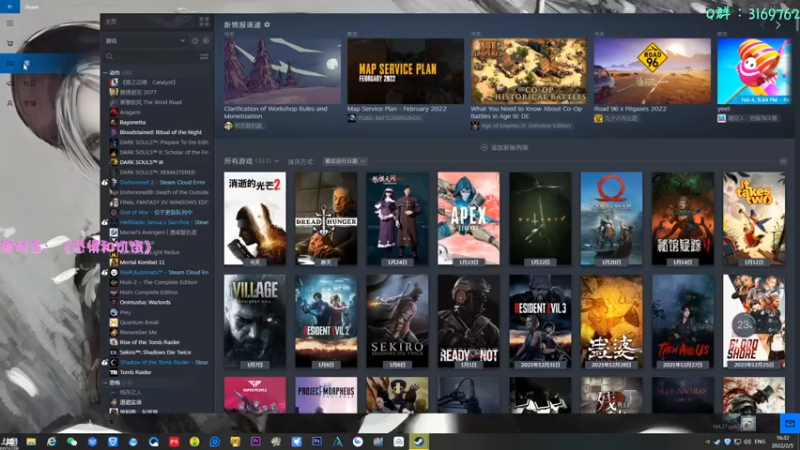800x450 pixels.
Task: Launch Internet Explorer from the taskbar
Action: [52, 441]
